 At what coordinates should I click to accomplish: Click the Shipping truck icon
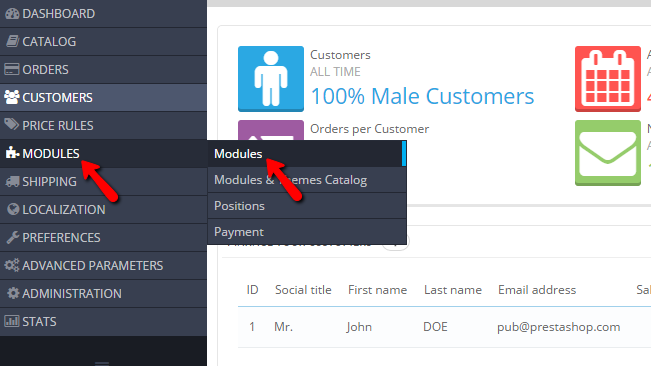tap(12, 181)
